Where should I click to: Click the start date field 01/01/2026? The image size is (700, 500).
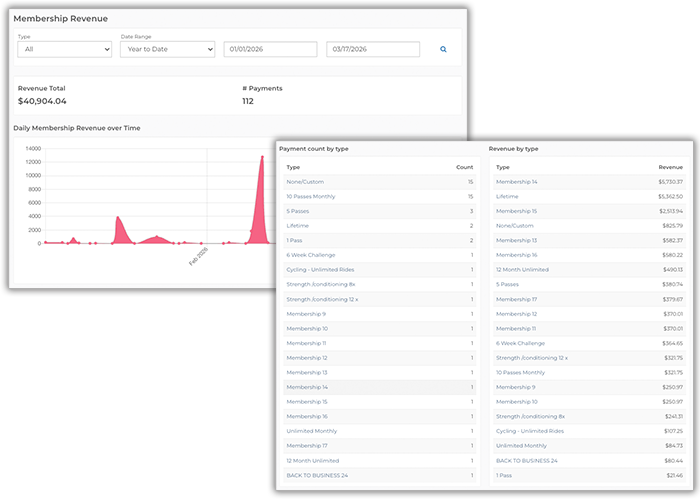271,49
